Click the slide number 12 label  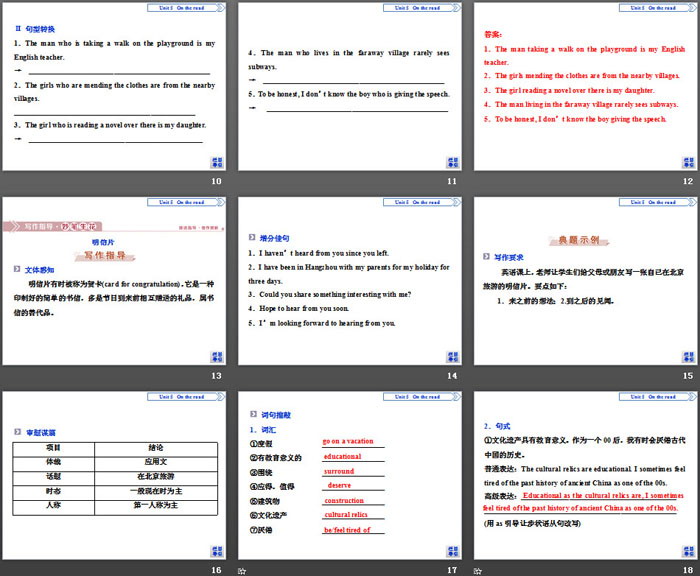[688, 181]
